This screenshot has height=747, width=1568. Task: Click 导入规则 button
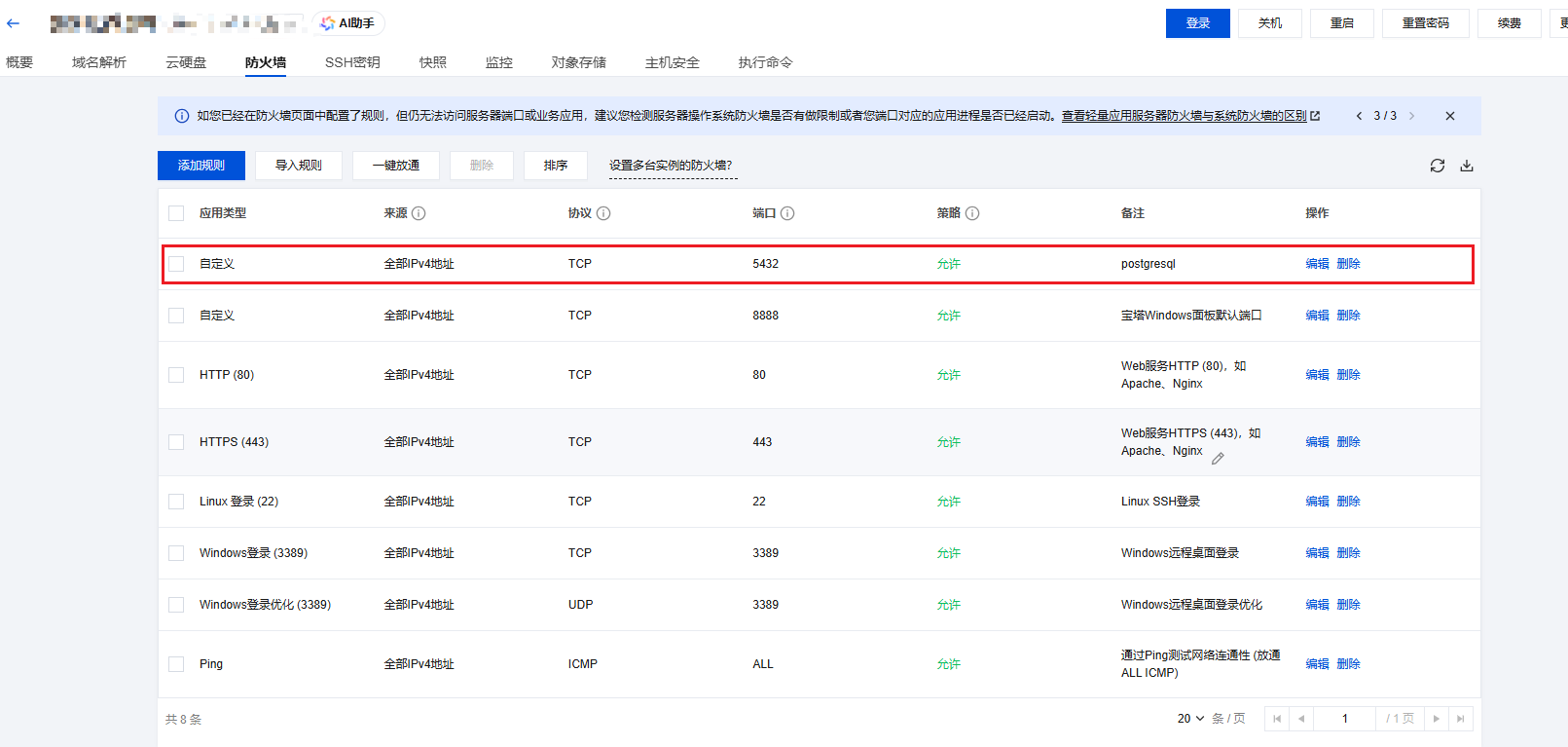point(299,166)
